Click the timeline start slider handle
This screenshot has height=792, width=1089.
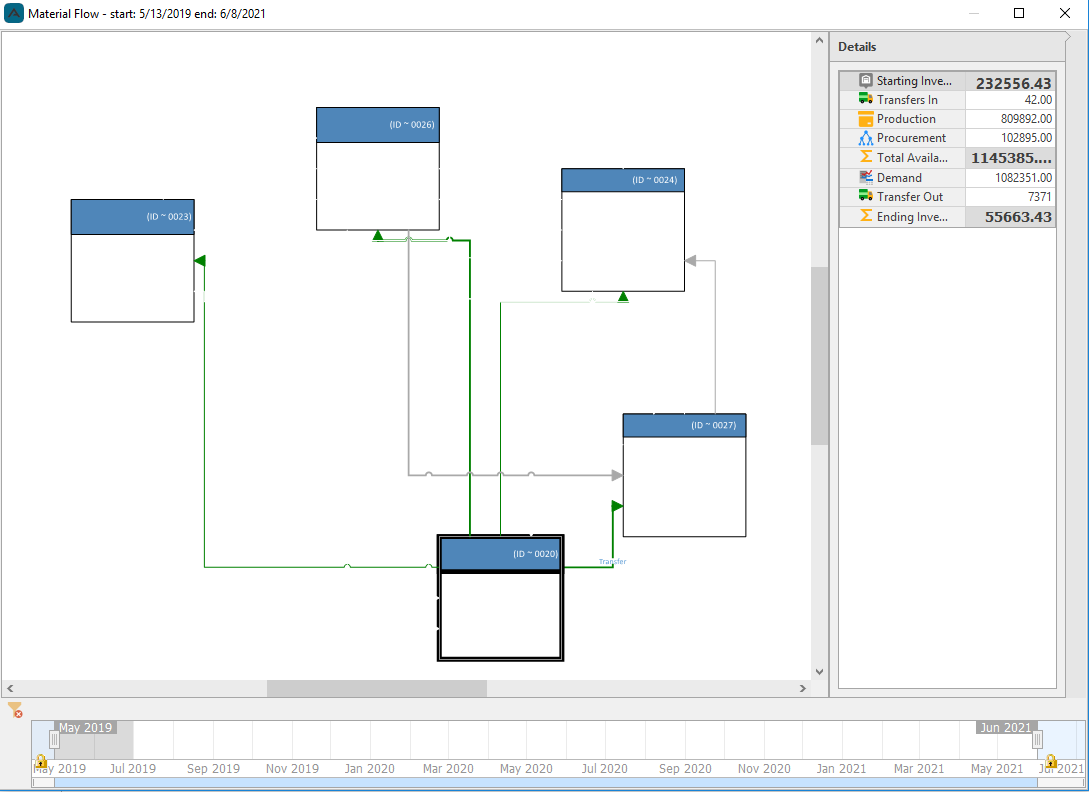coord(54,740)
